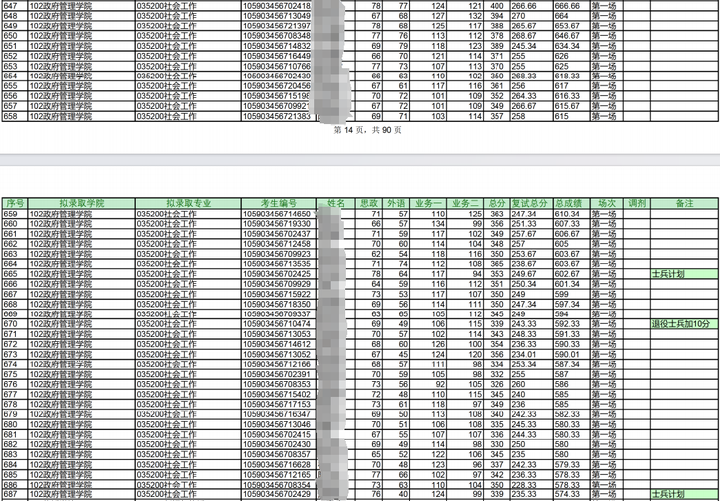Click candidate number 105903456713535
Viewport: 720px width, 501px height.
click(277, 264)
